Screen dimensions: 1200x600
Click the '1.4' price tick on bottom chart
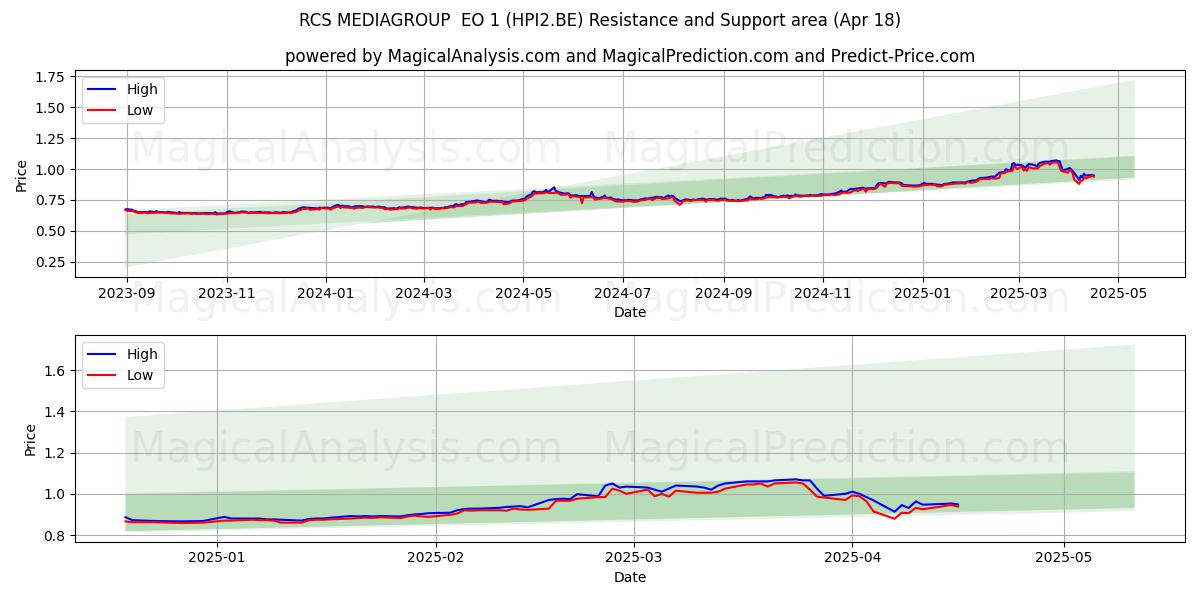[55, 412]
